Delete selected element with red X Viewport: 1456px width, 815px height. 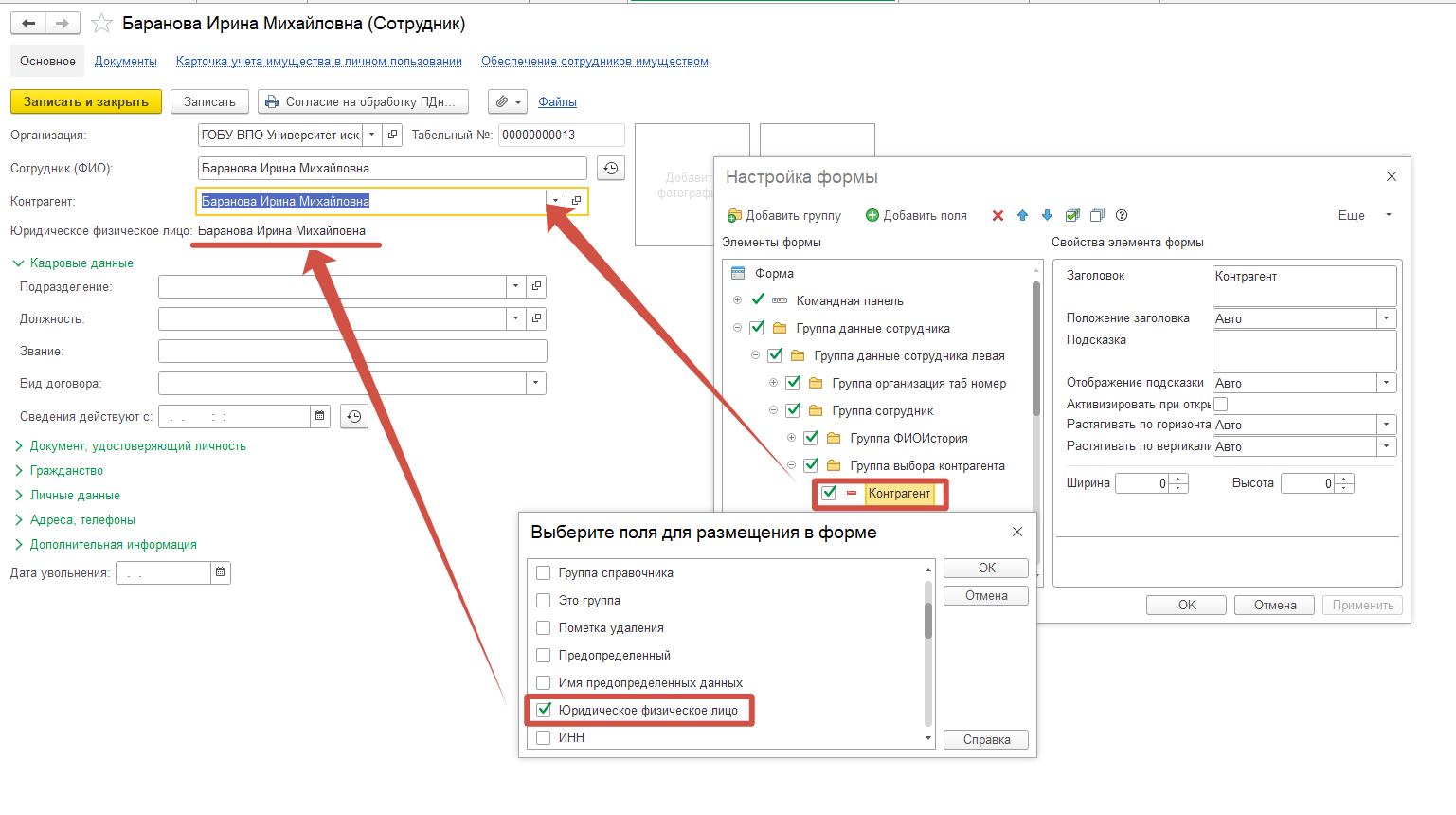(x=998, y=215)
